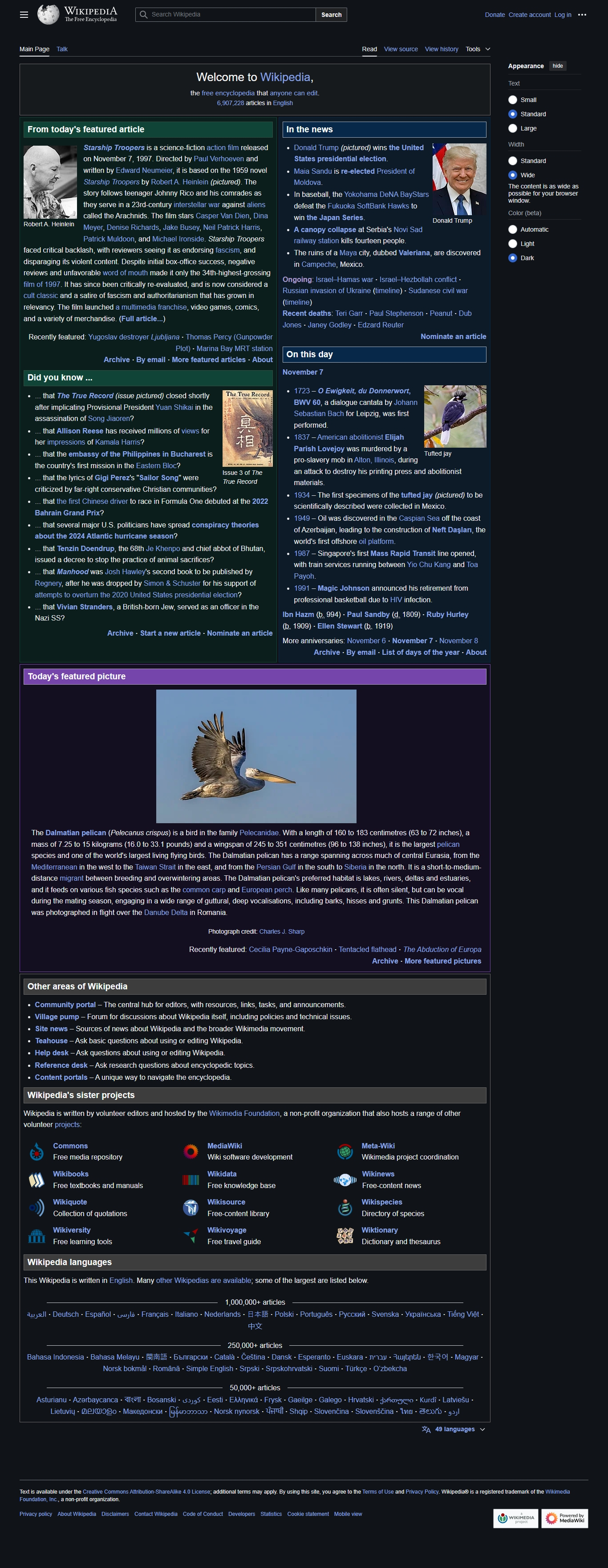Open the Robert A. Heinlein photo thumbnail
The width and height of the screenshot is (608, 1568).
click(x=50, y=182)
